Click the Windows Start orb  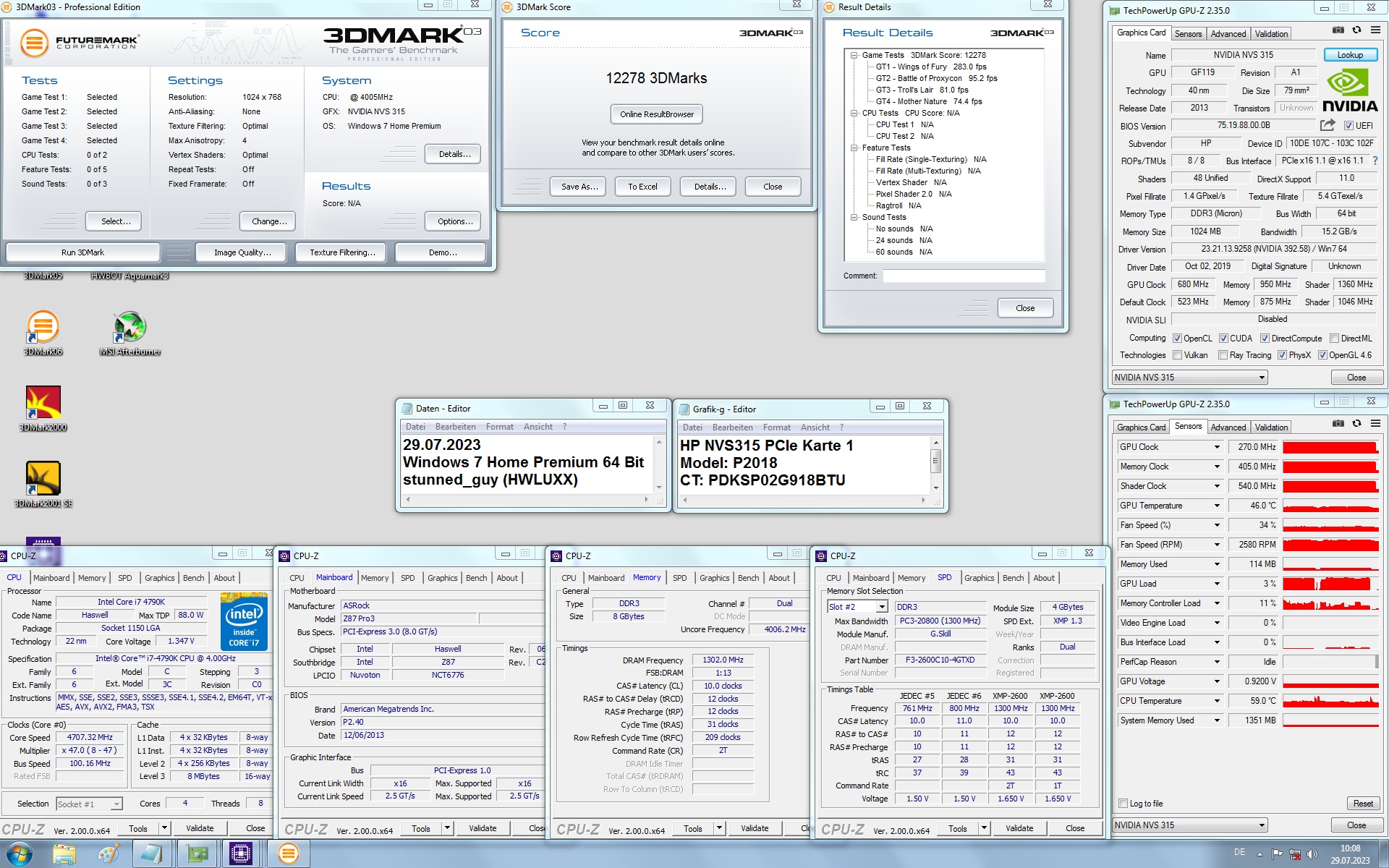tap(18, 854)
